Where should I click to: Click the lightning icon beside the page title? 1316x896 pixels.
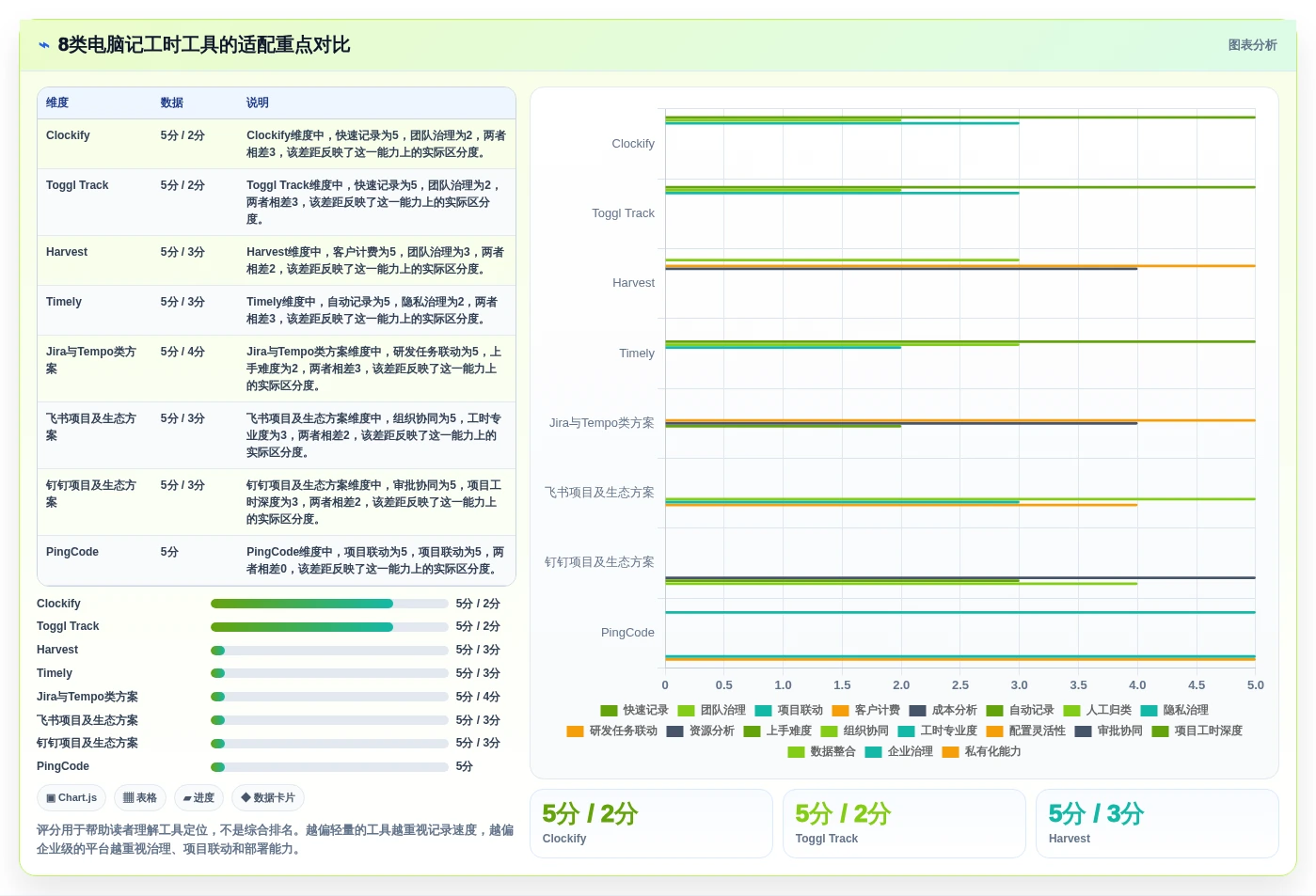(44, 45)
